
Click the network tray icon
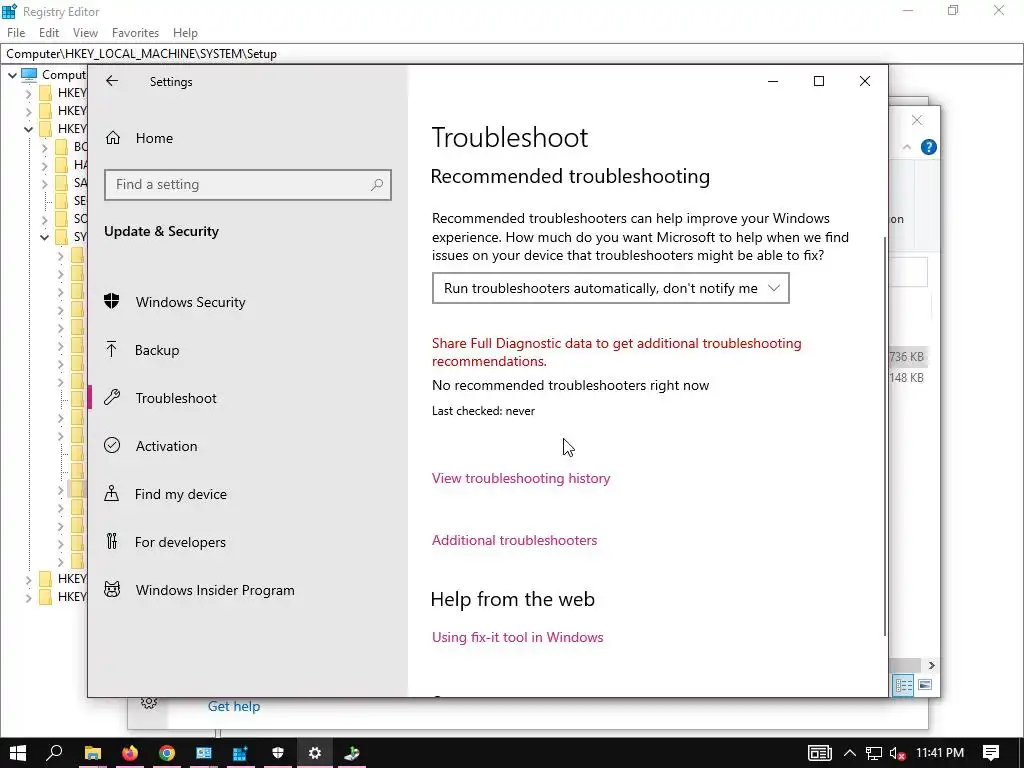pos(874,754)
